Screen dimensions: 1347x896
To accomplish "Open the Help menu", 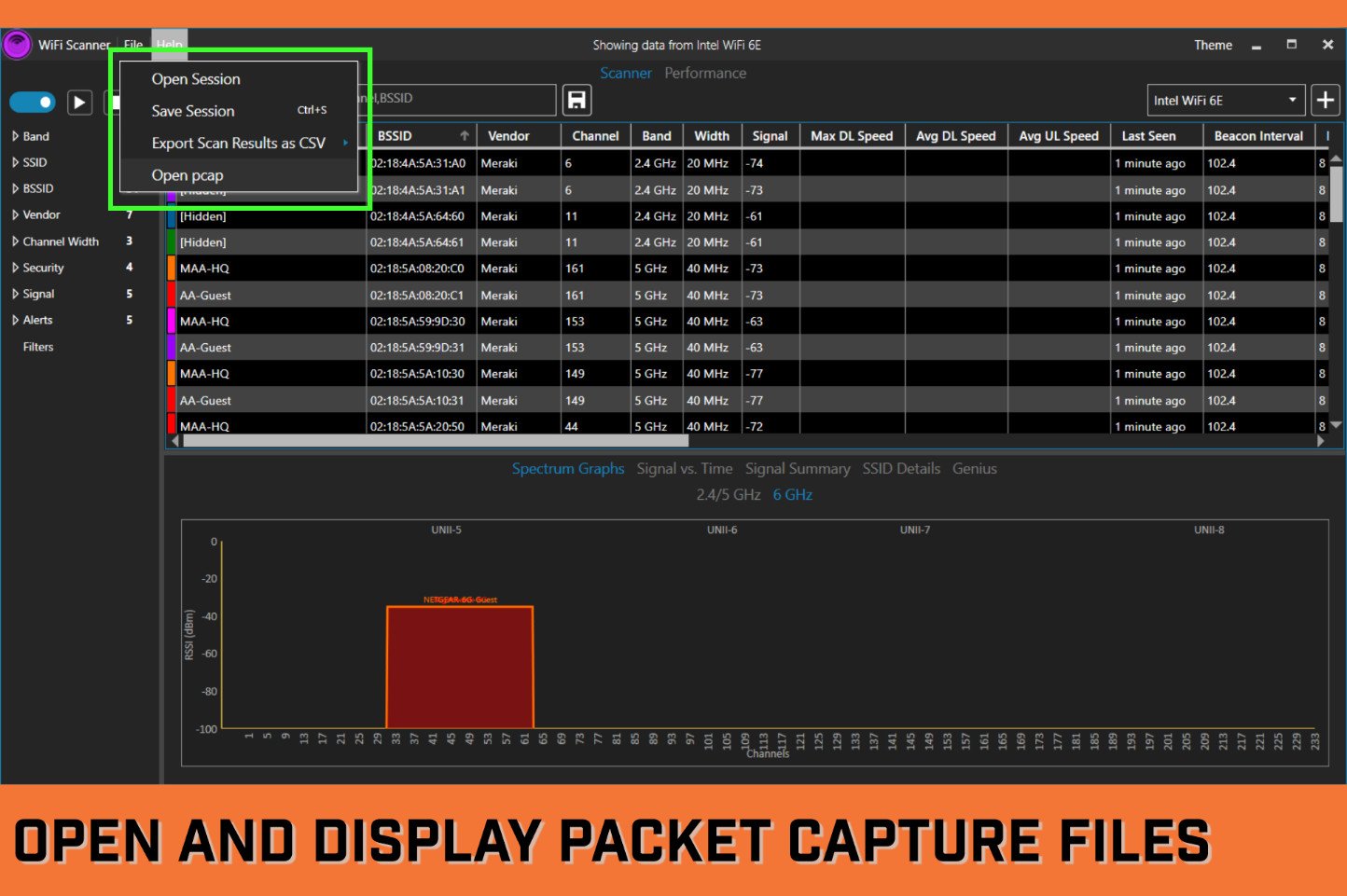I will (170, 45).
